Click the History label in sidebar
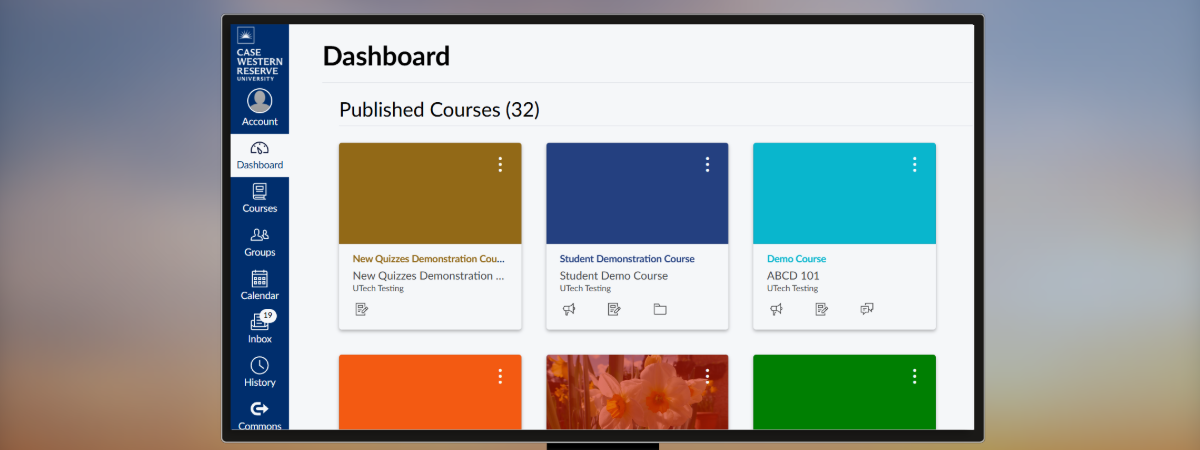 tap(260, 383)
